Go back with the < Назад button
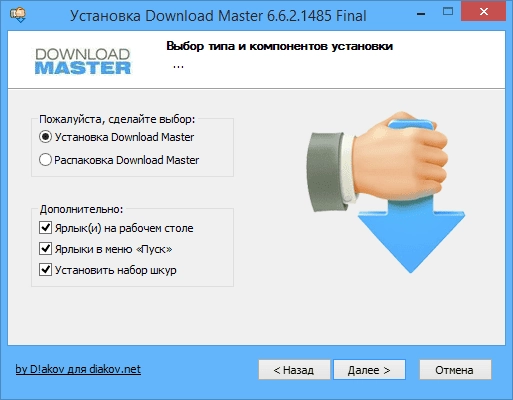This screenshot has width=513, height=400. point(294,370)
